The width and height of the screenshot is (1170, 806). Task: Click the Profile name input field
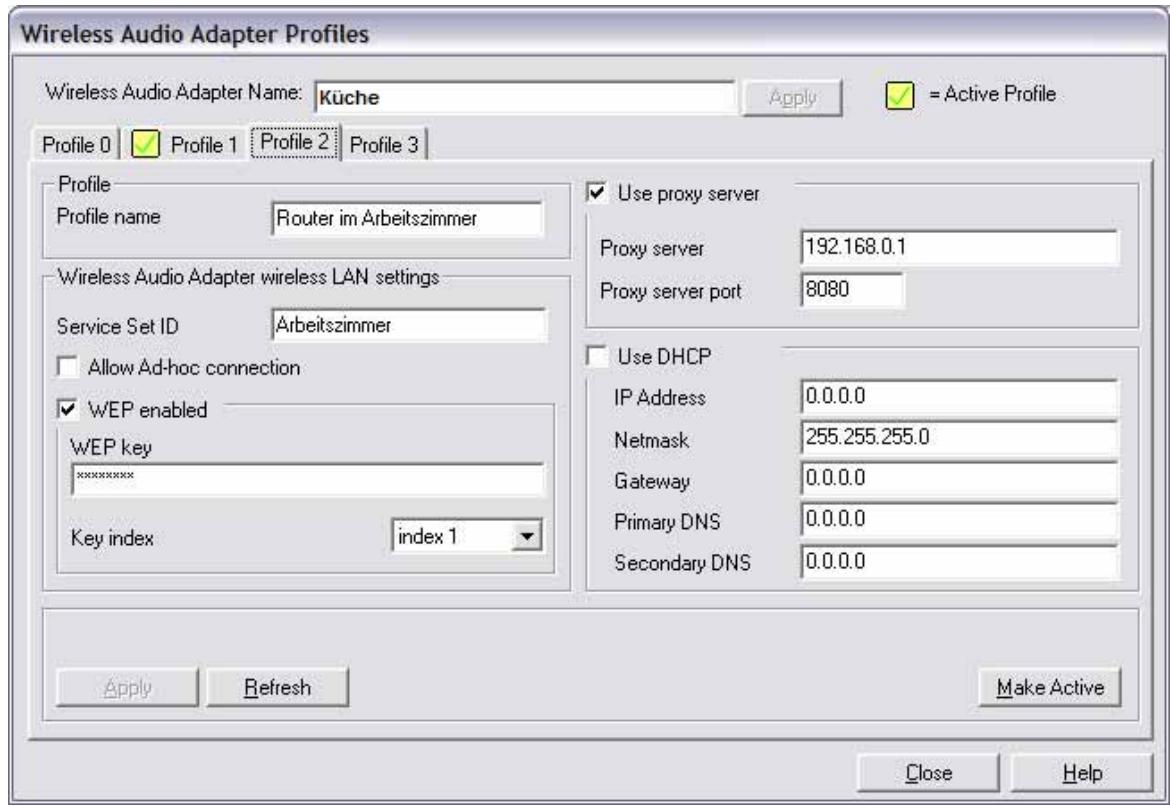tap(407, 219)
